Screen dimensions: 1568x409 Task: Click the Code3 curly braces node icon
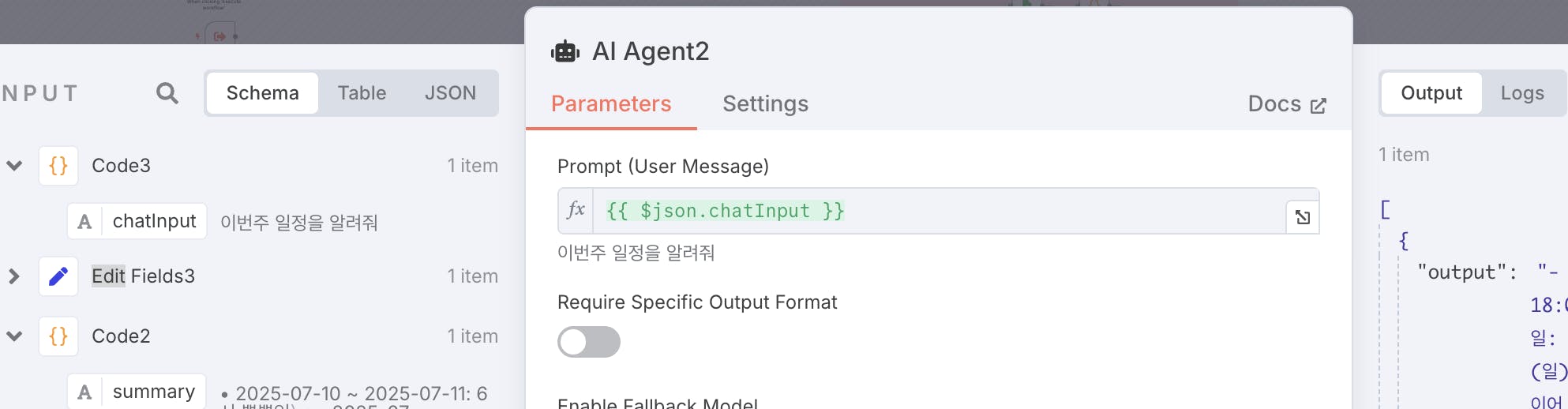coord(58,166)
